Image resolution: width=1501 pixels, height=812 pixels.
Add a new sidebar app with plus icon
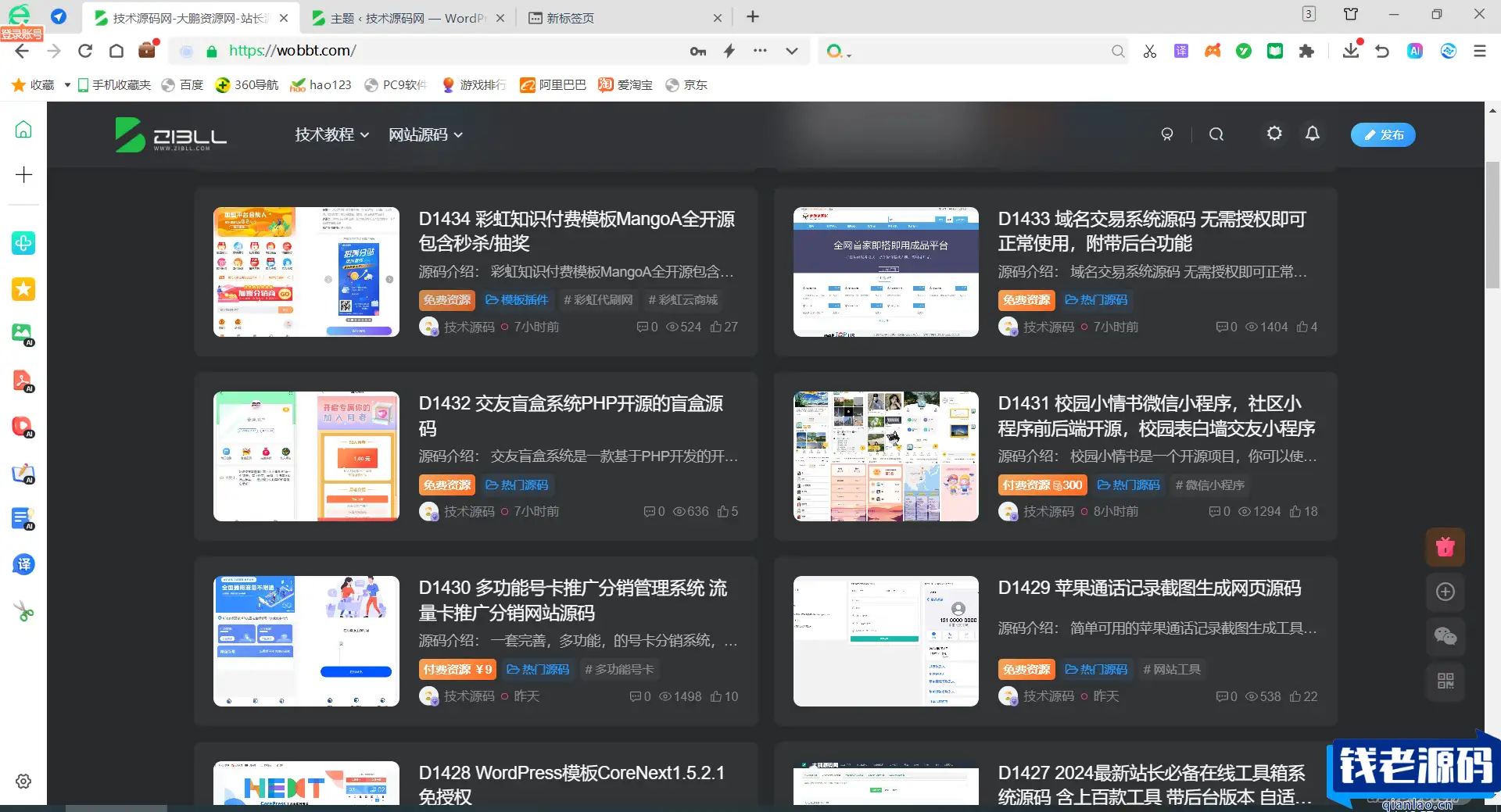point(23,174)
